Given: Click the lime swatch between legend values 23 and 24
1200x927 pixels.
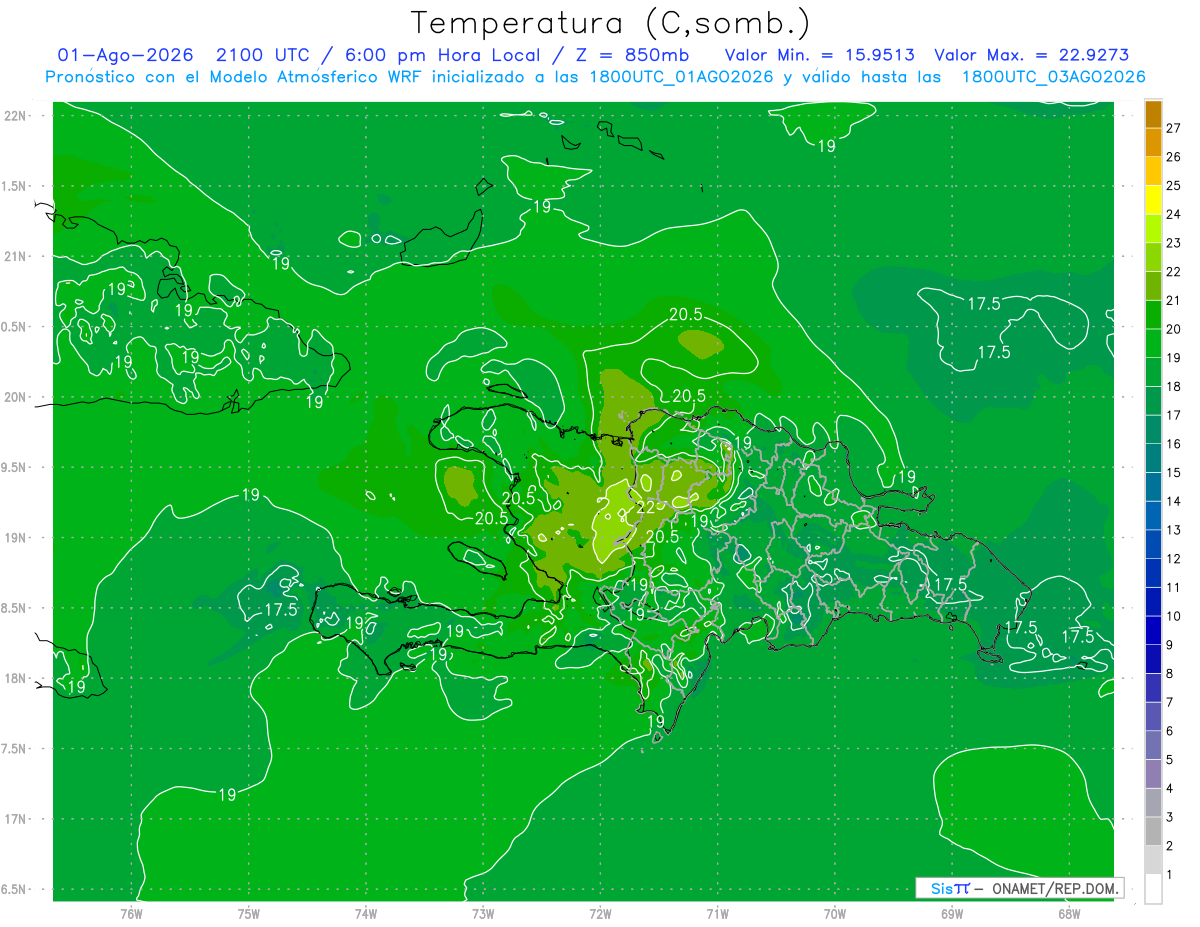Looking at the screenshot, I should (x=1153, y=229).
